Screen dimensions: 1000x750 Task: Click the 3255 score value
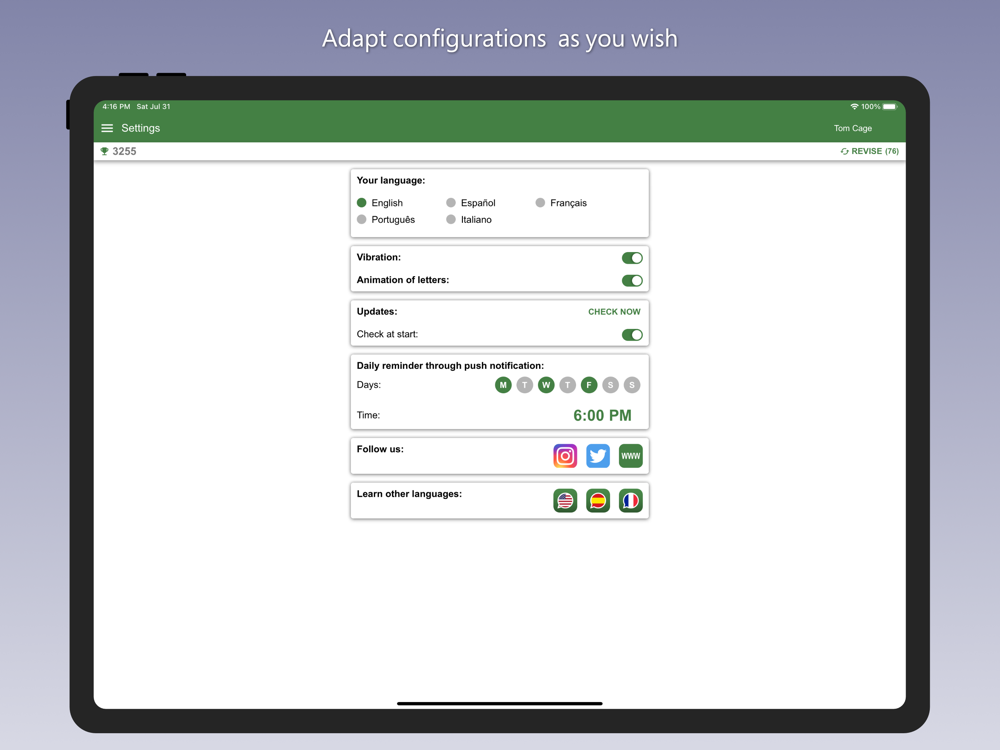pyautogui.click(x=124, y=151)
